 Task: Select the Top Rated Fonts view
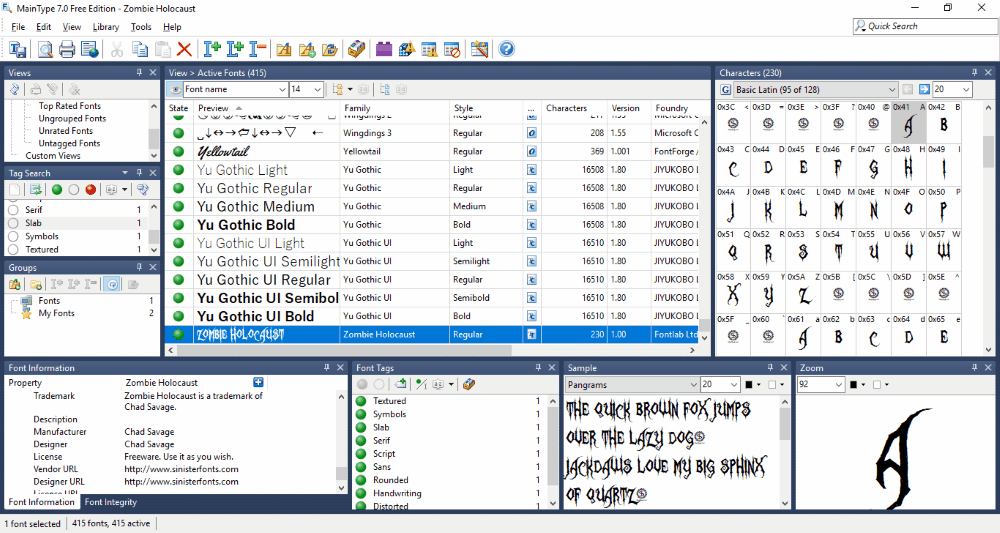[x=70, y=106]
